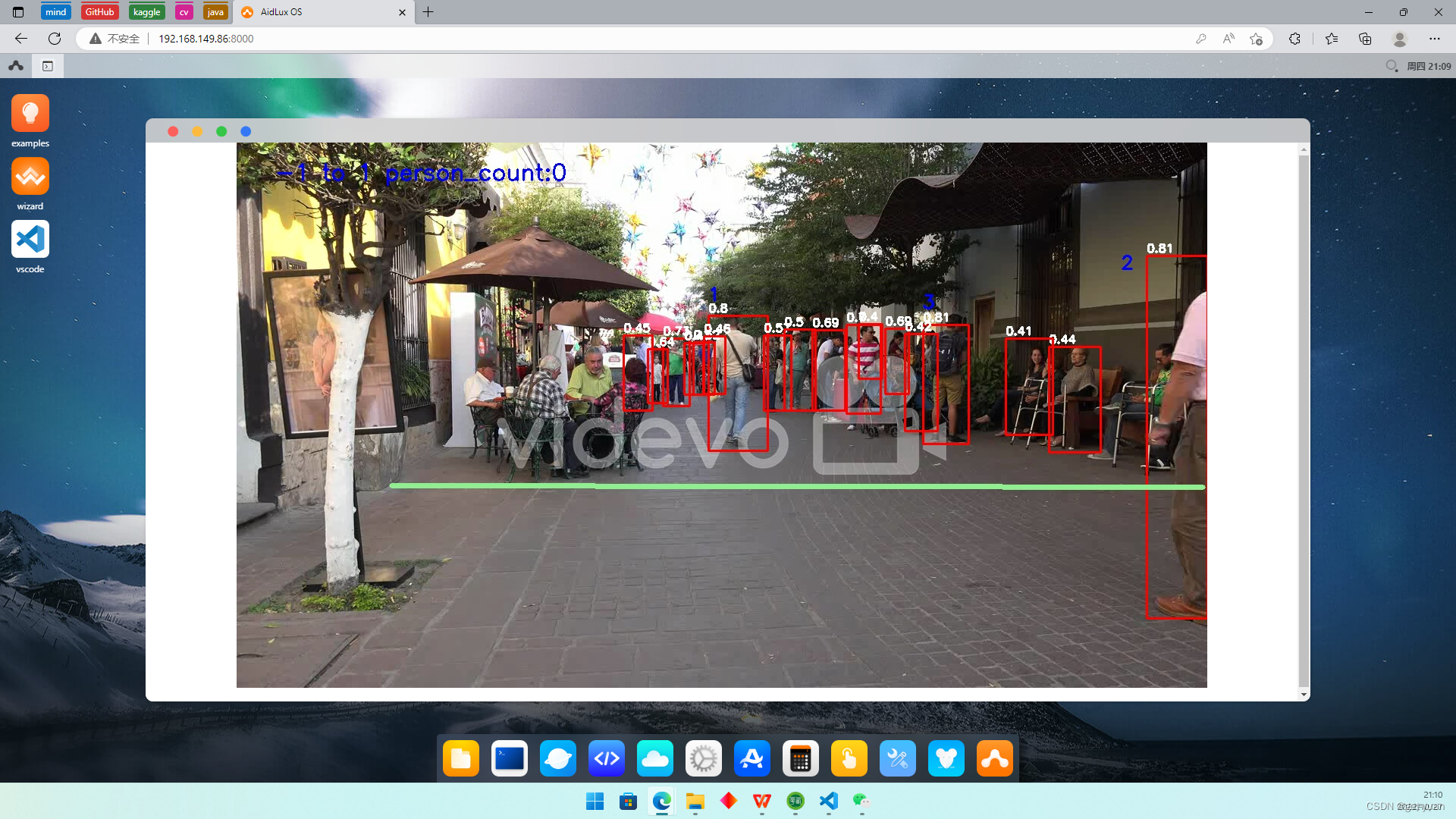Open the code editor dock icon
Screen dimensions: 1456x819
(607, 758)
